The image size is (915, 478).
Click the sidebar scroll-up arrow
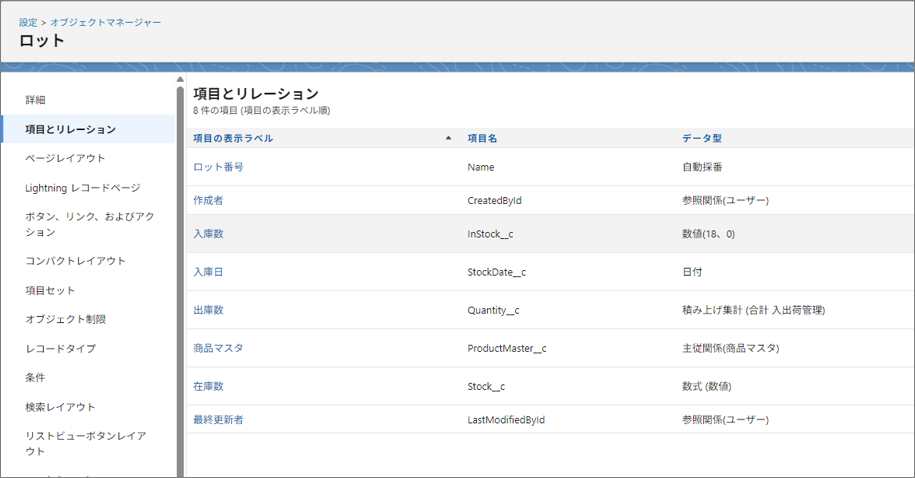180,80
